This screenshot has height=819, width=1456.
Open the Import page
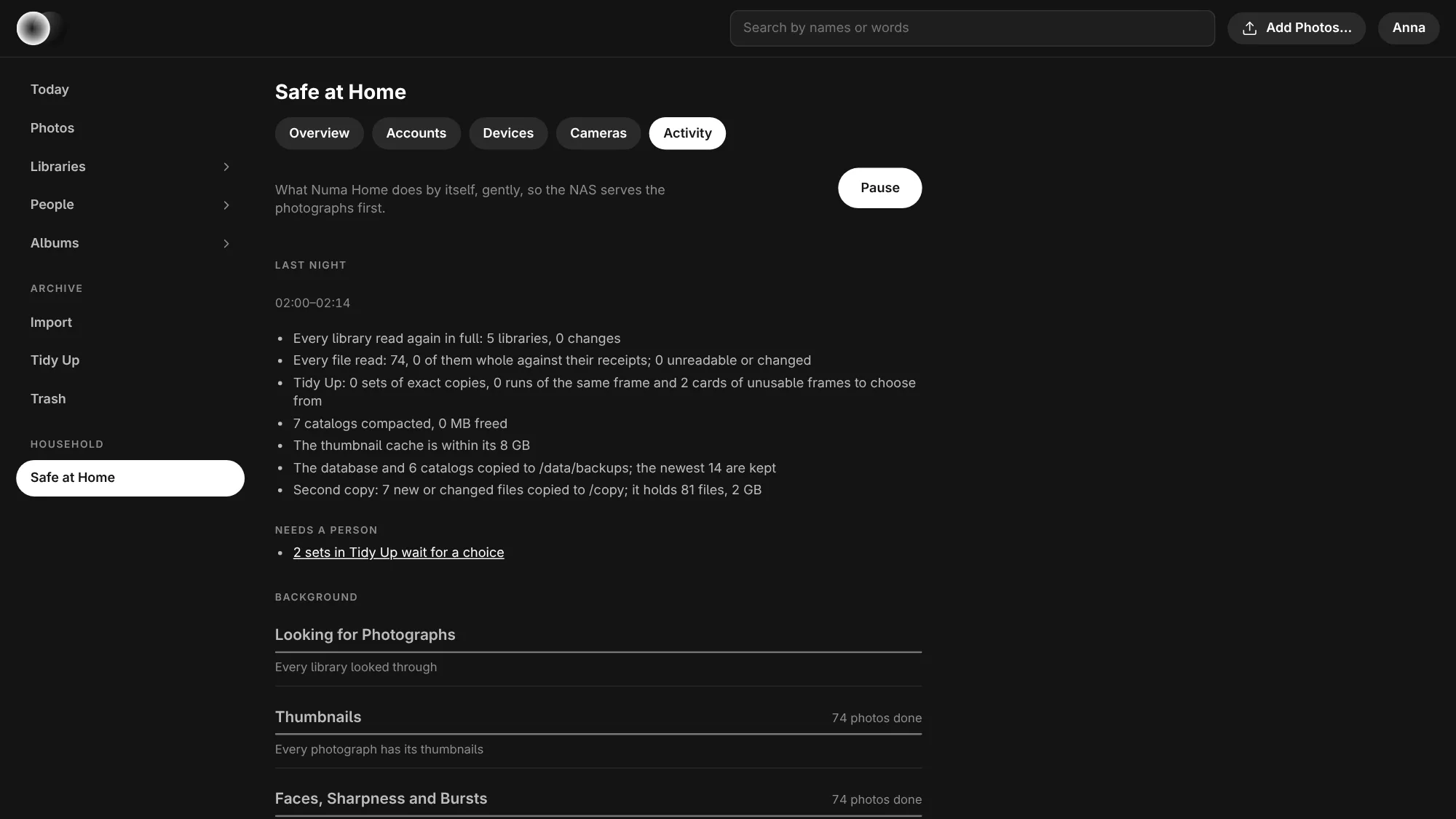[130, 323]
